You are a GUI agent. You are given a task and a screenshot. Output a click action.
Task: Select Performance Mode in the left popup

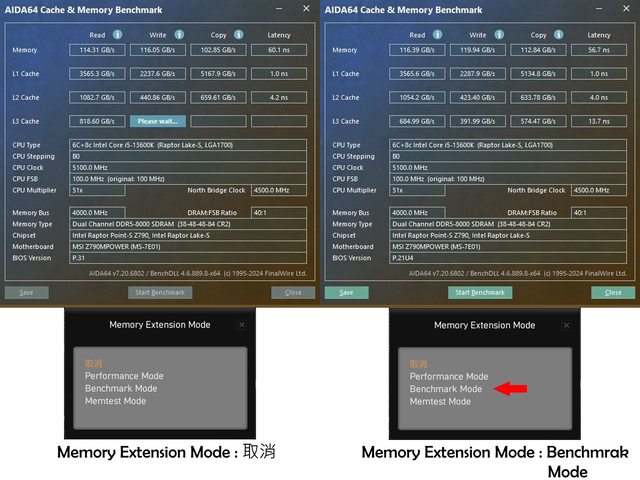[x=124, y=376]
